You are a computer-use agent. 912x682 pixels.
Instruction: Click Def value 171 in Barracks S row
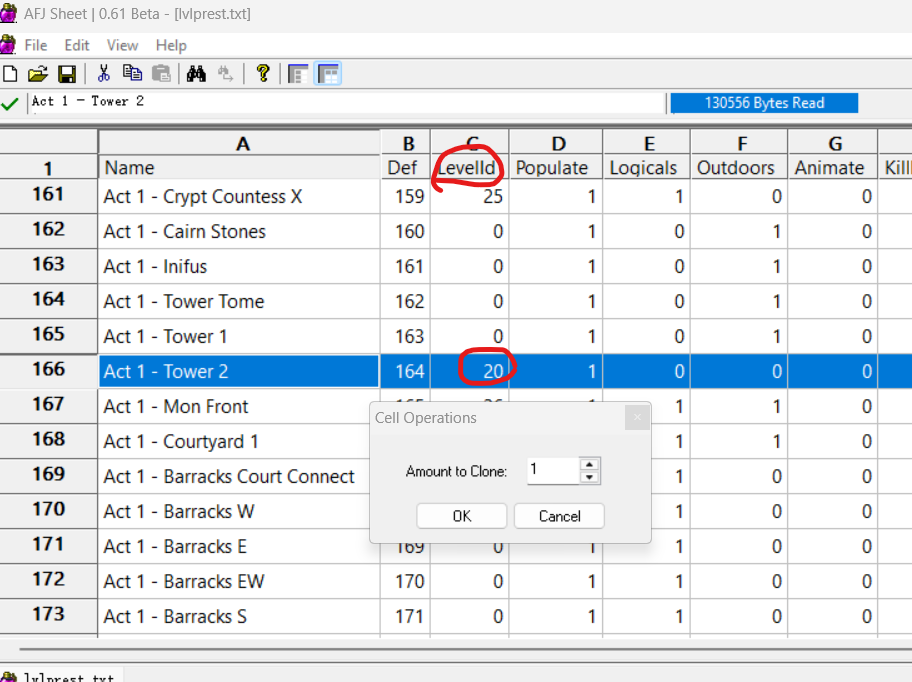(406, 616)
